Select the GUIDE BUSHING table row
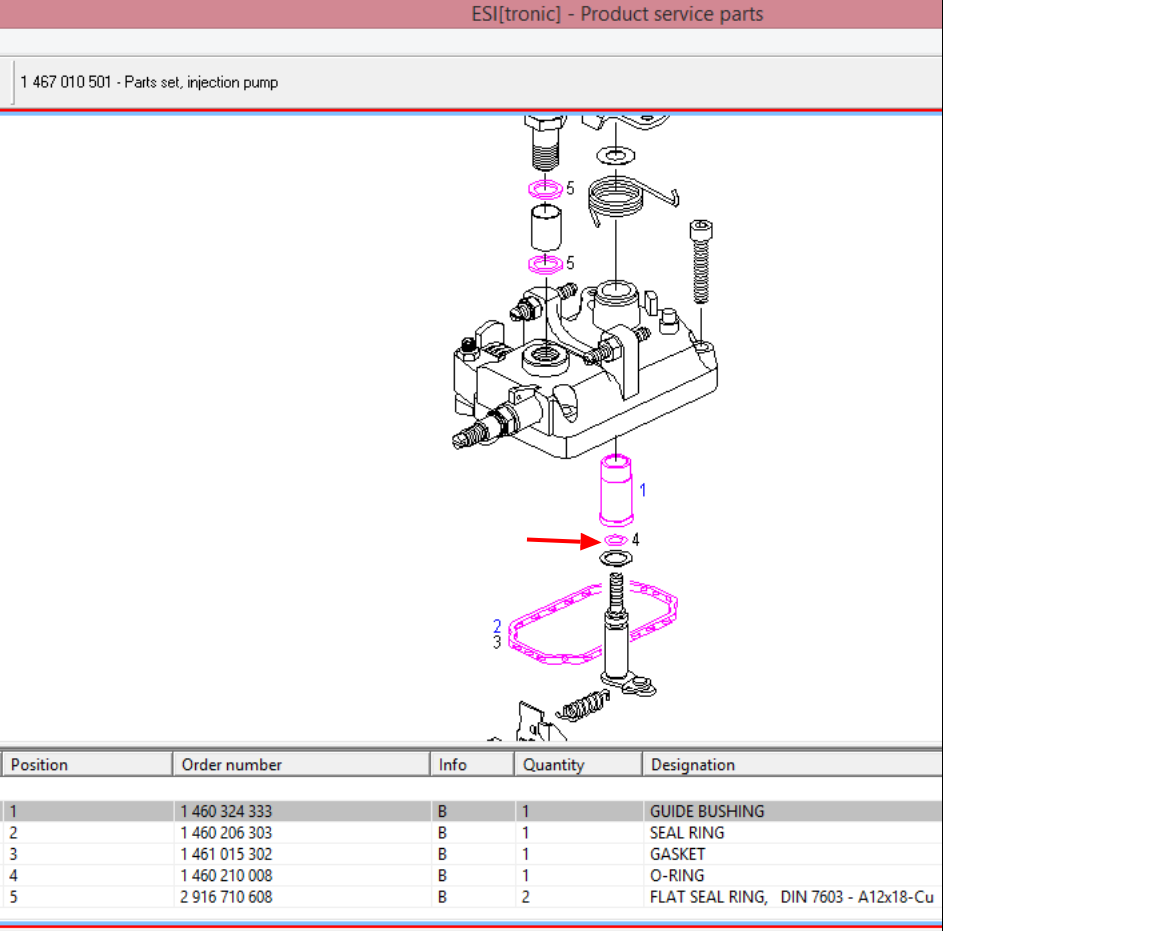Screen dimensions: 1152x931 point(470,811)
